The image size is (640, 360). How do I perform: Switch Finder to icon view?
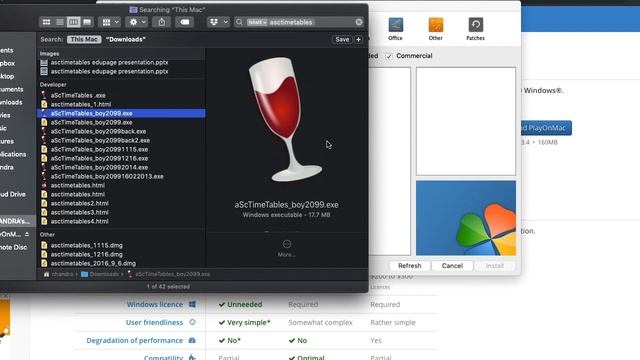click(x=47, y=22)
